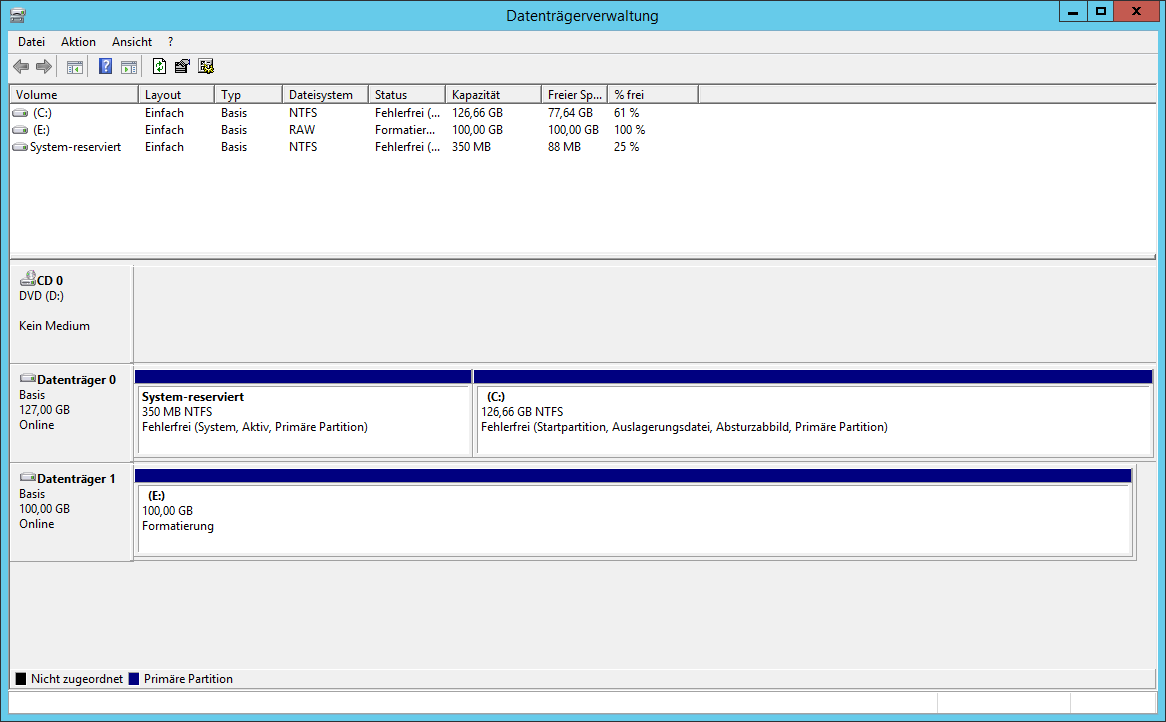Open Help via blue question mark icon

105,67
